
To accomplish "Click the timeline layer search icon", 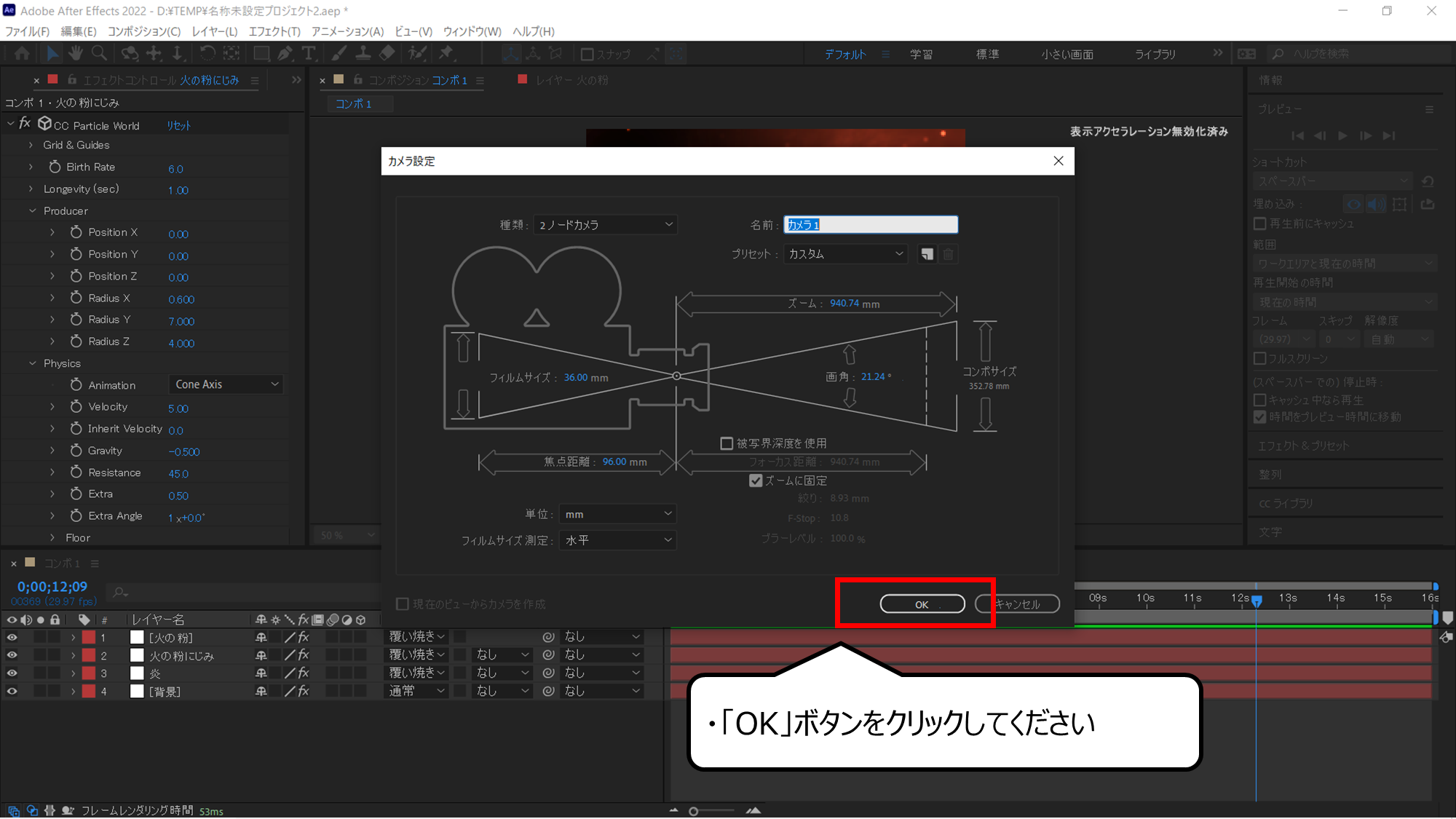I will click(x=120, y=593).
